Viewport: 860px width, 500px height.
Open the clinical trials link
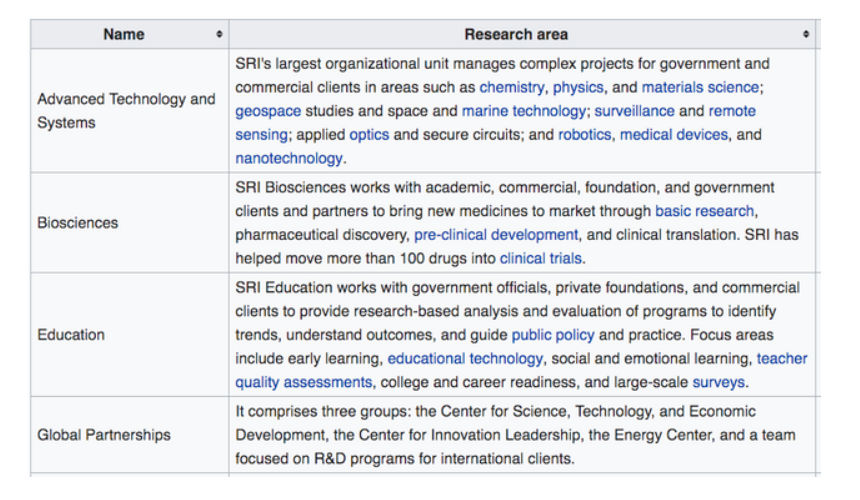tap(541, 258)
